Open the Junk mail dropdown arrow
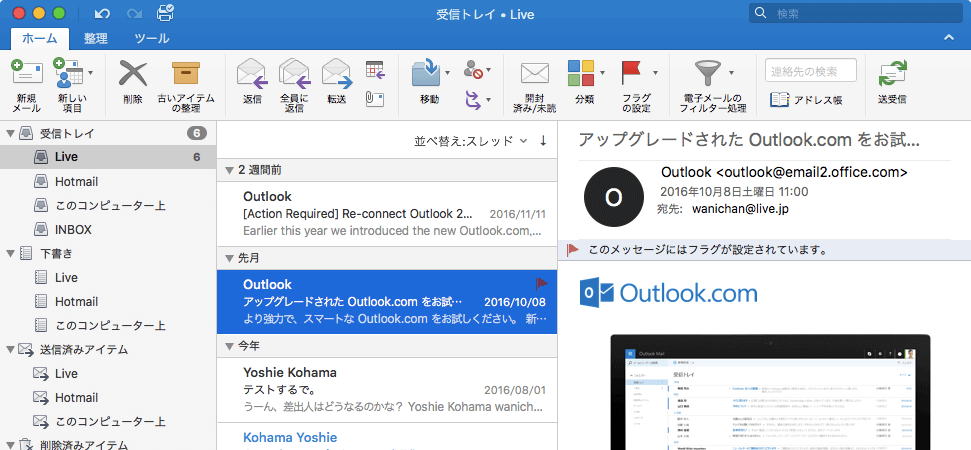The width and height of the screenshot is (971, 450). (489, 71)
